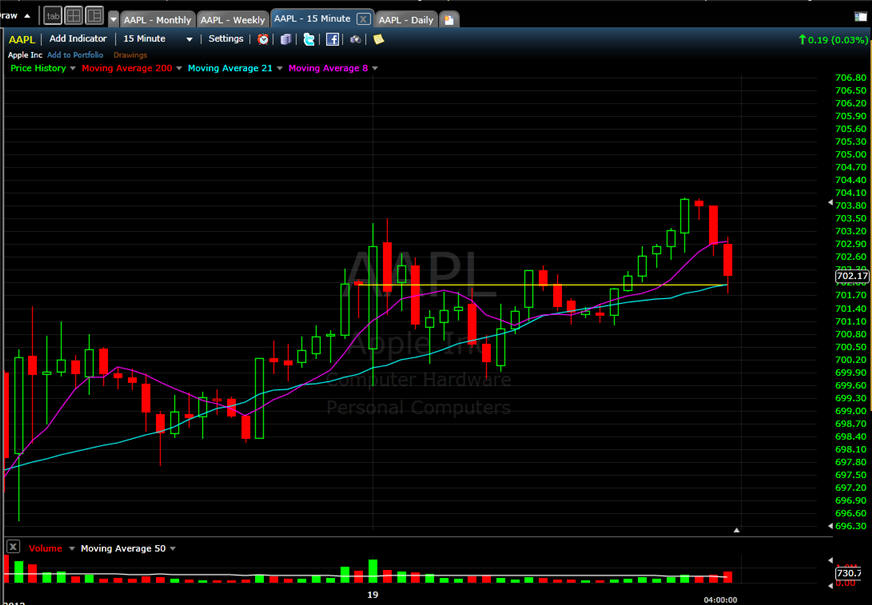Image resolution: width=872 pixels, height=605 pixels.
Task: Select the four-pane grid layout icon
Action: click(73, 15)
